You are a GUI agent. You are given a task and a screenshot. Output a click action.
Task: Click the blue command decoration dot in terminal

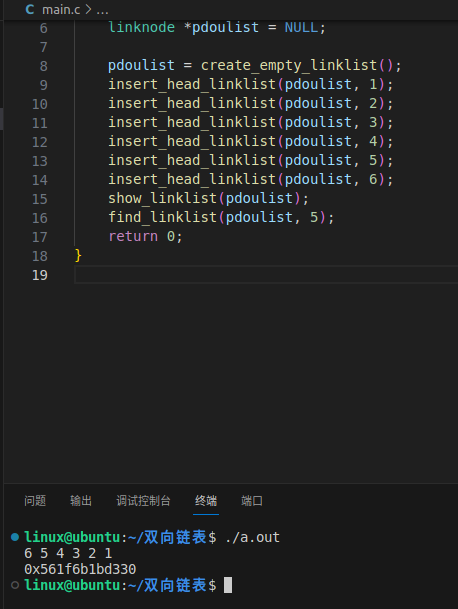click(x=15, y=537)
